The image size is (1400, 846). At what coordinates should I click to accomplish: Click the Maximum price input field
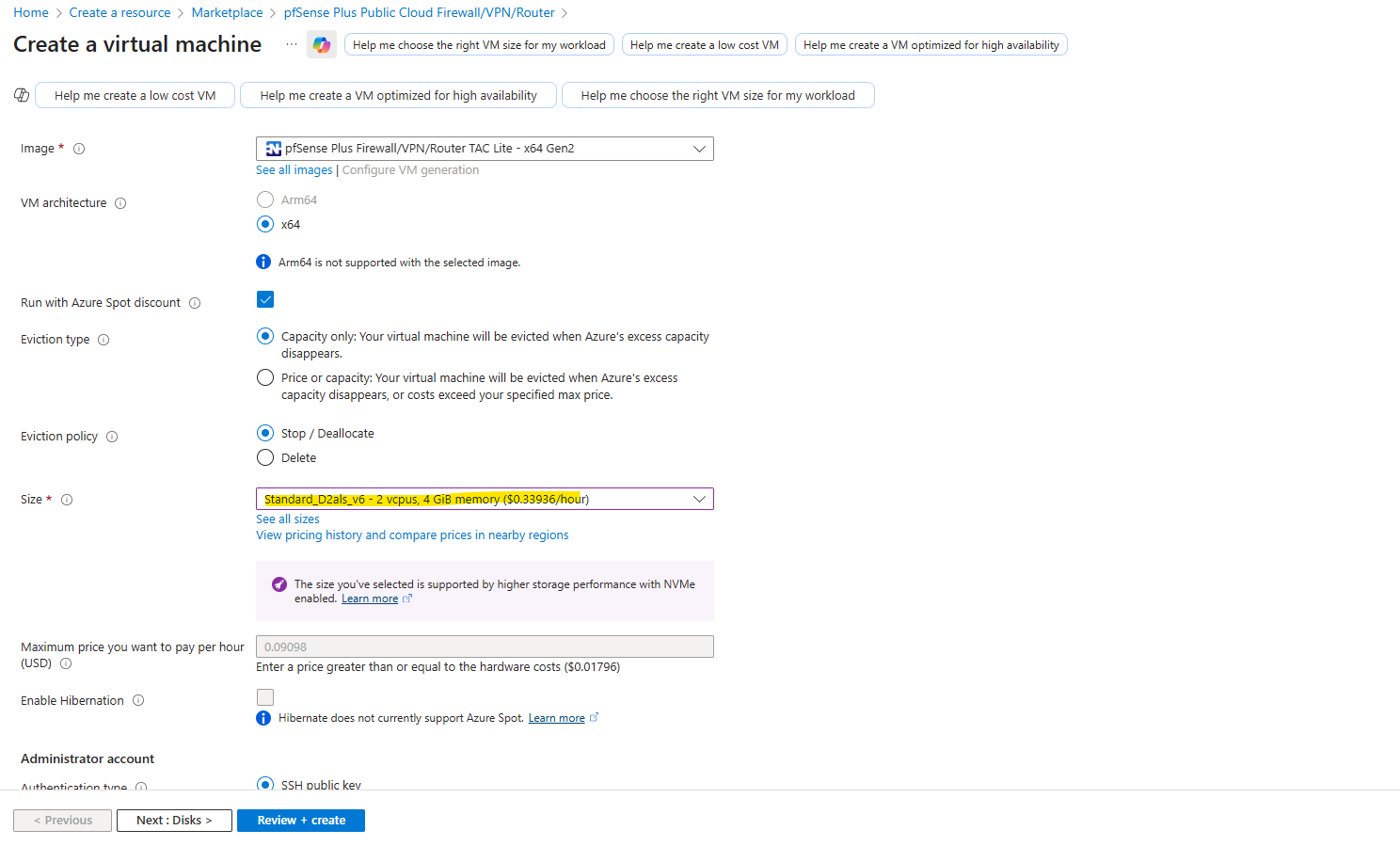point(485,646)
